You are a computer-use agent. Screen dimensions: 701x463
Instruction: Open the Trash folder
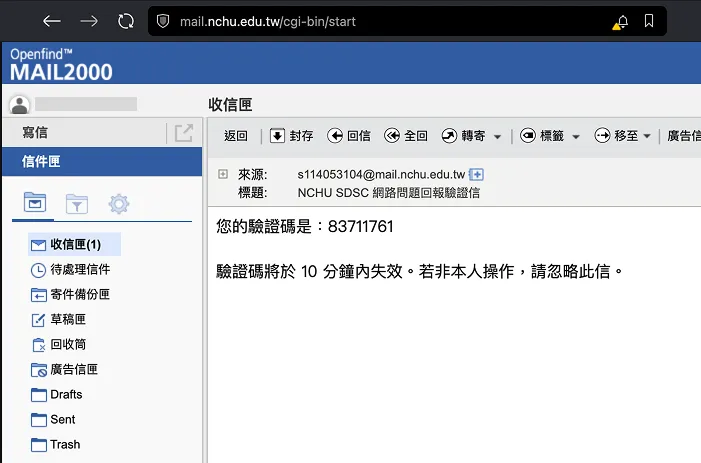tap(56, 445)
